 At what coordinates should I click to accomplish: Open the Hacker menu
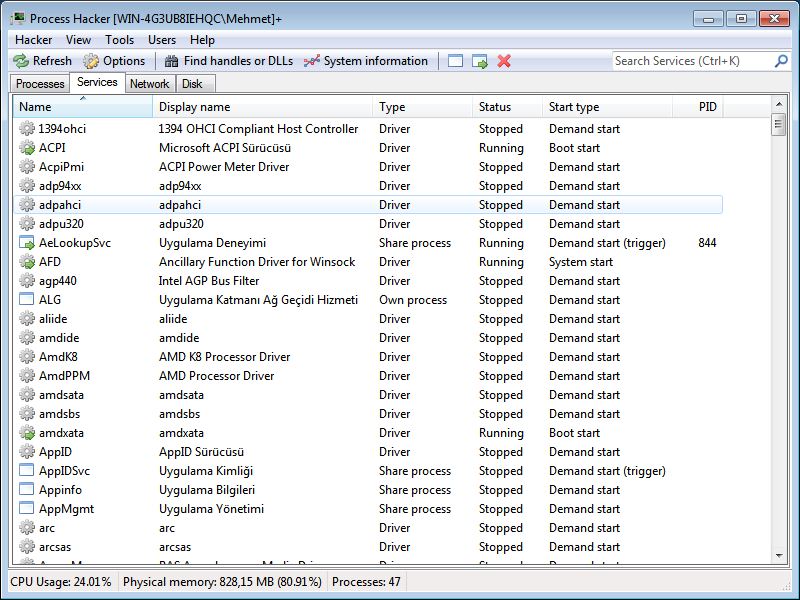[x=34, y=40]
